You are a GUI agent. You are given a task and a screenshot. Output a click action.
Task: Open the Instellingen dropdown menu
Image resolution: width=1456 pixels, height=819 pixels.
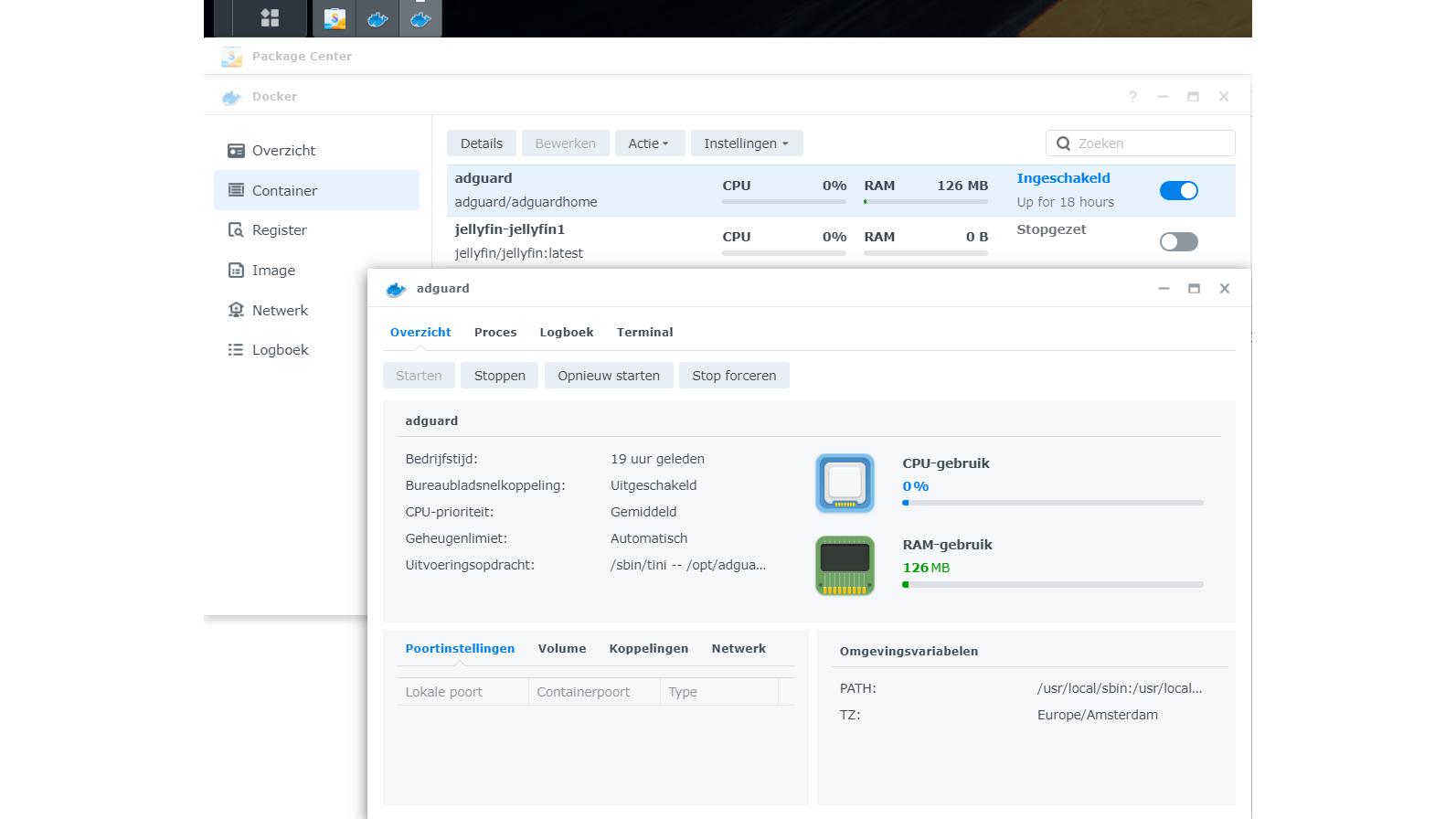(x=747, y=144)
